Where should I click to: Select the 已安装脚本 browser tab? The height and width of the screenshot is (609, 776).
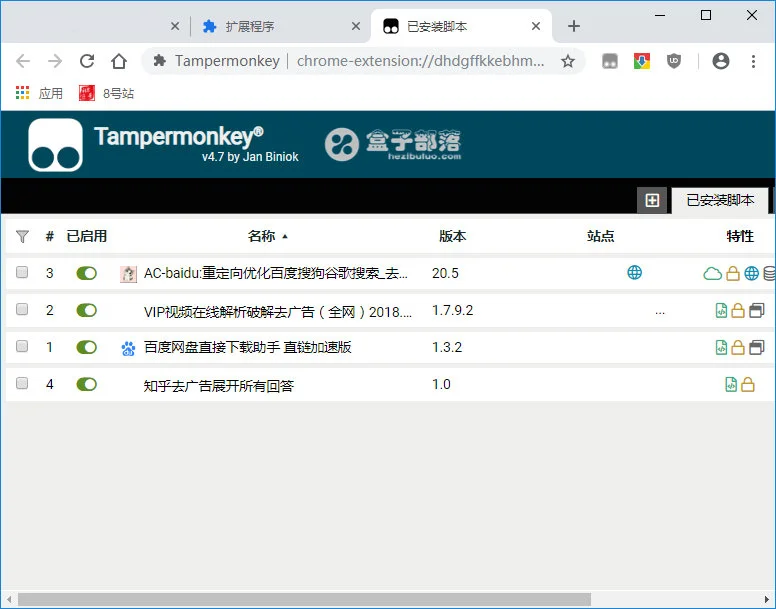click(x=460, y=26)
